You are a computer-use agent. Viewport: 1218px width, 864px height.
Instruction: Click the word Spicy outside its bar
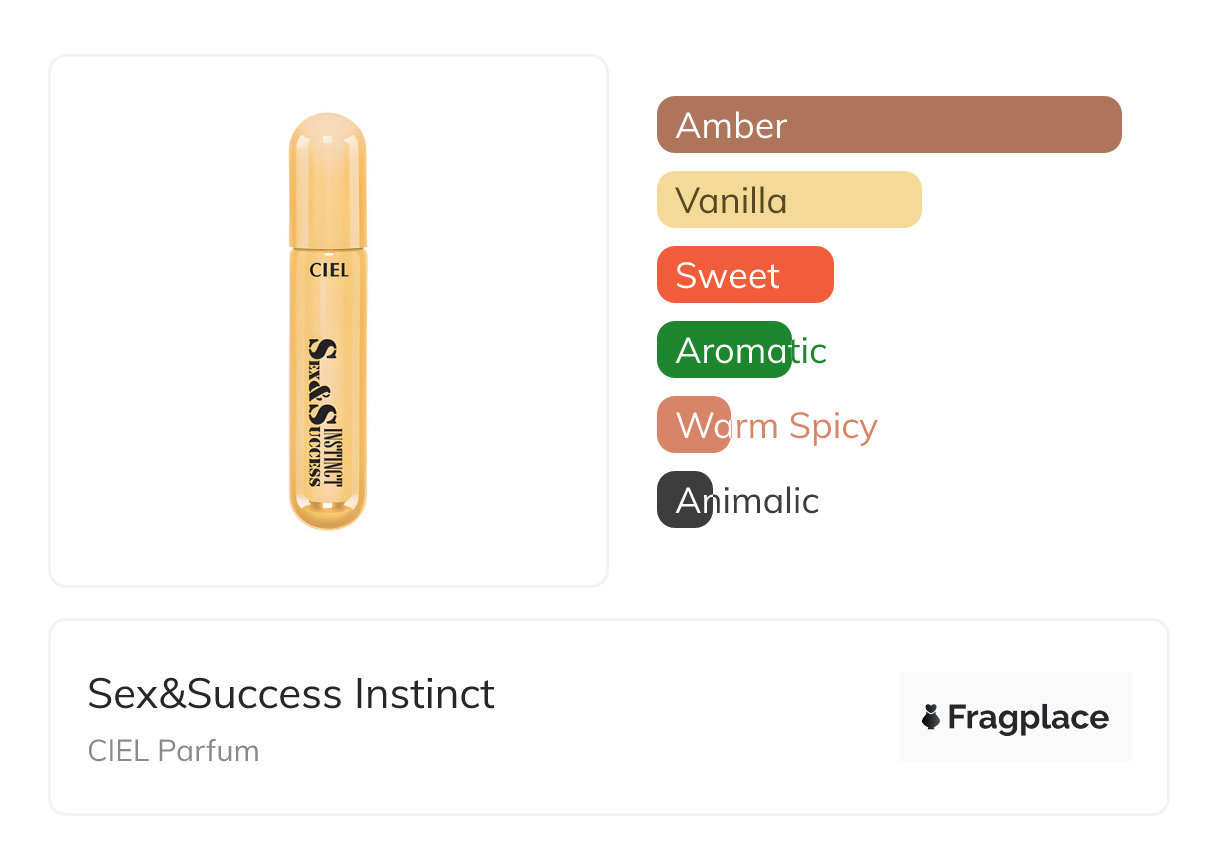point(833,427)
